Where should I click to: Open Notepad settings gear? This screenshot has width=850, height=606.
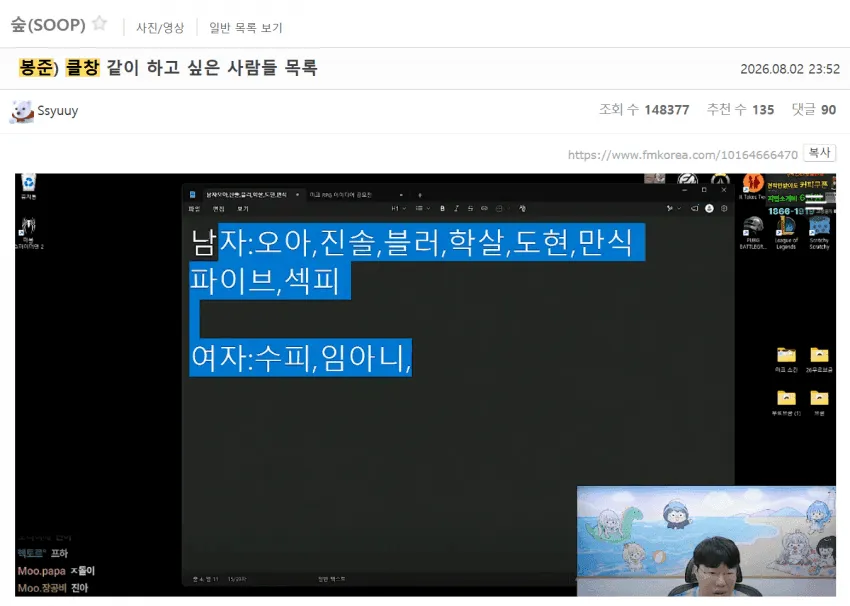tap(724, 209)
